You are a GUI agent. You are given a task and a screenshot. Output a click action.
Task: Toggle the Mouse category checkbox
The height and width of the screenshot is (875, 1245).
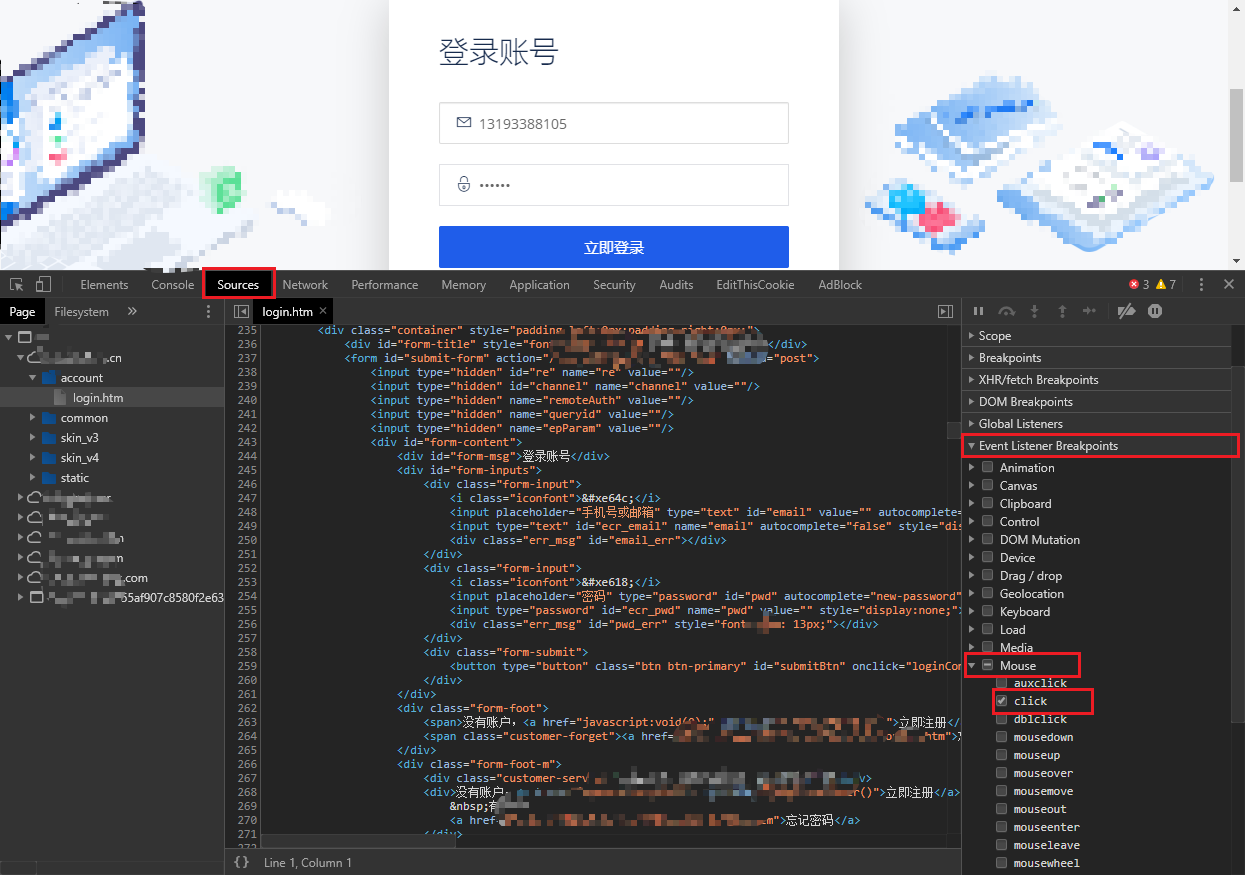coord(988,665)
